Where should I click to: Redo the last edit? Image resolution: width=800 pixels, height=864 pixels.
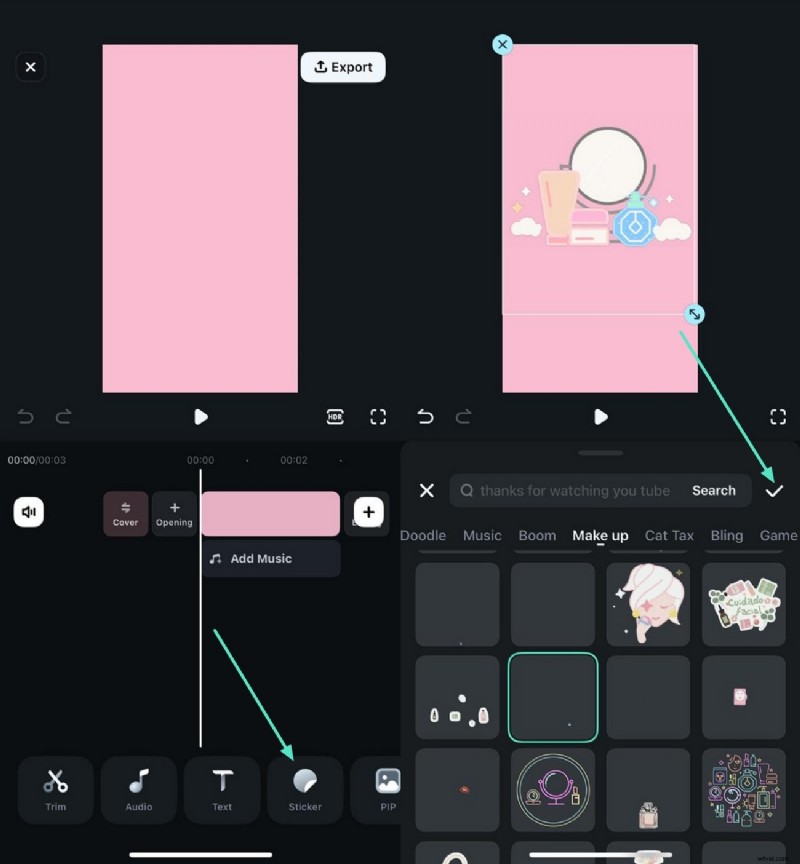pyautogui.click(x=62, y=417)
